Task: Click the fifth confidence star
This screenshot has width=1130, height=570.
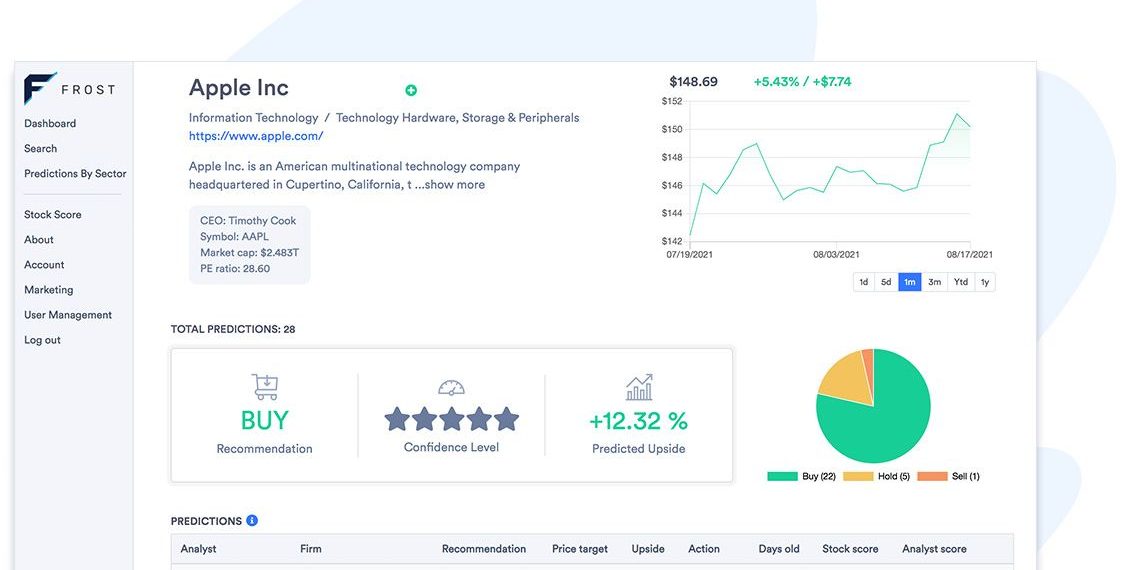Action: pos(507,419)
